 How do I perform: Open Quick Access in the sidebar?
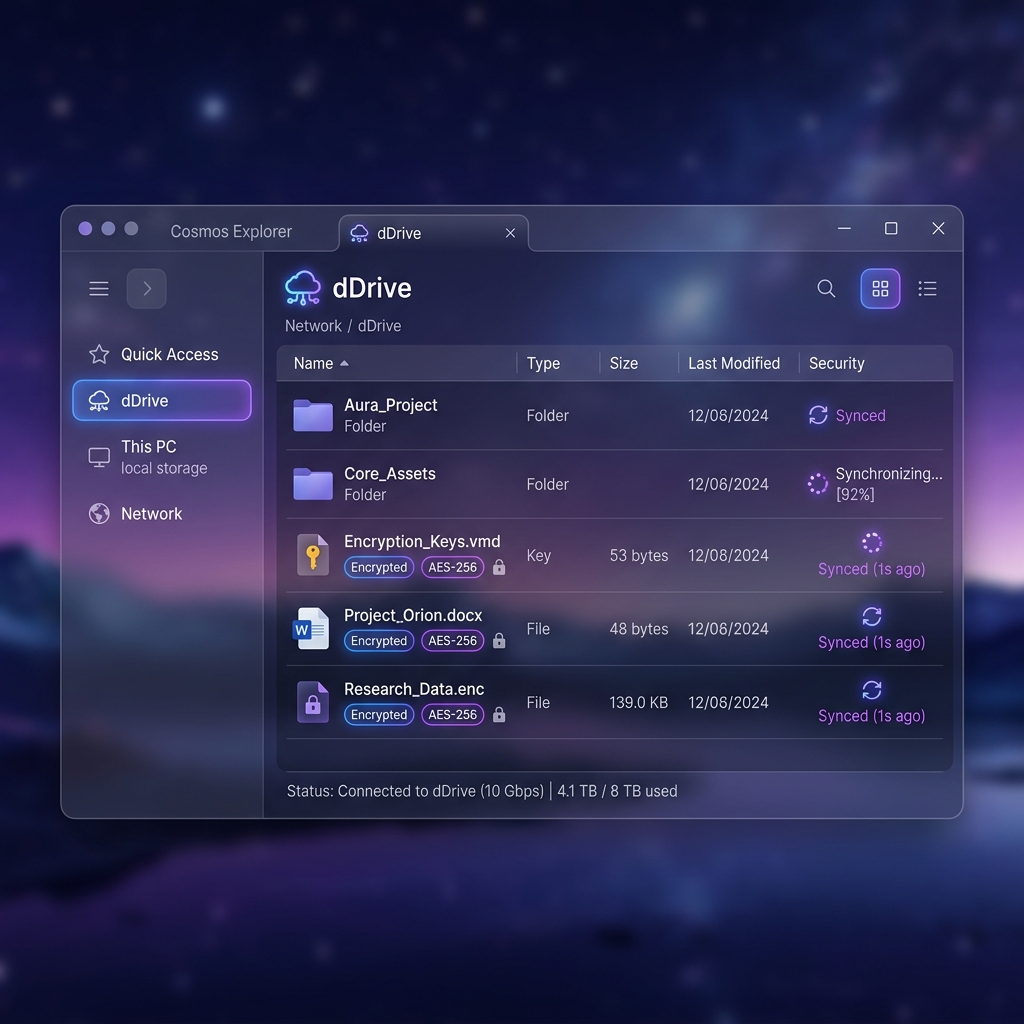click(168, 354)
